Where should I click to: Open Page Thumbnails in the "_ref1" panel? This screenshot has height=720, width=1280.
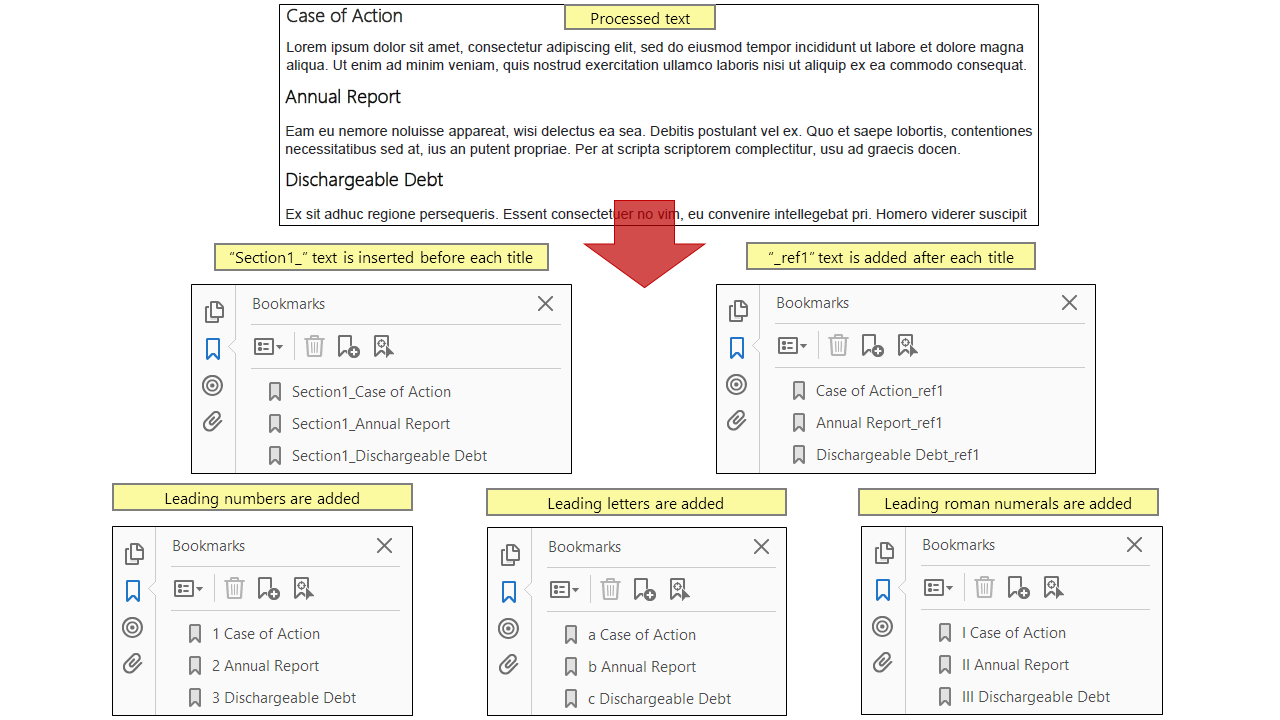pyautogui.click(x=738, y=311)
